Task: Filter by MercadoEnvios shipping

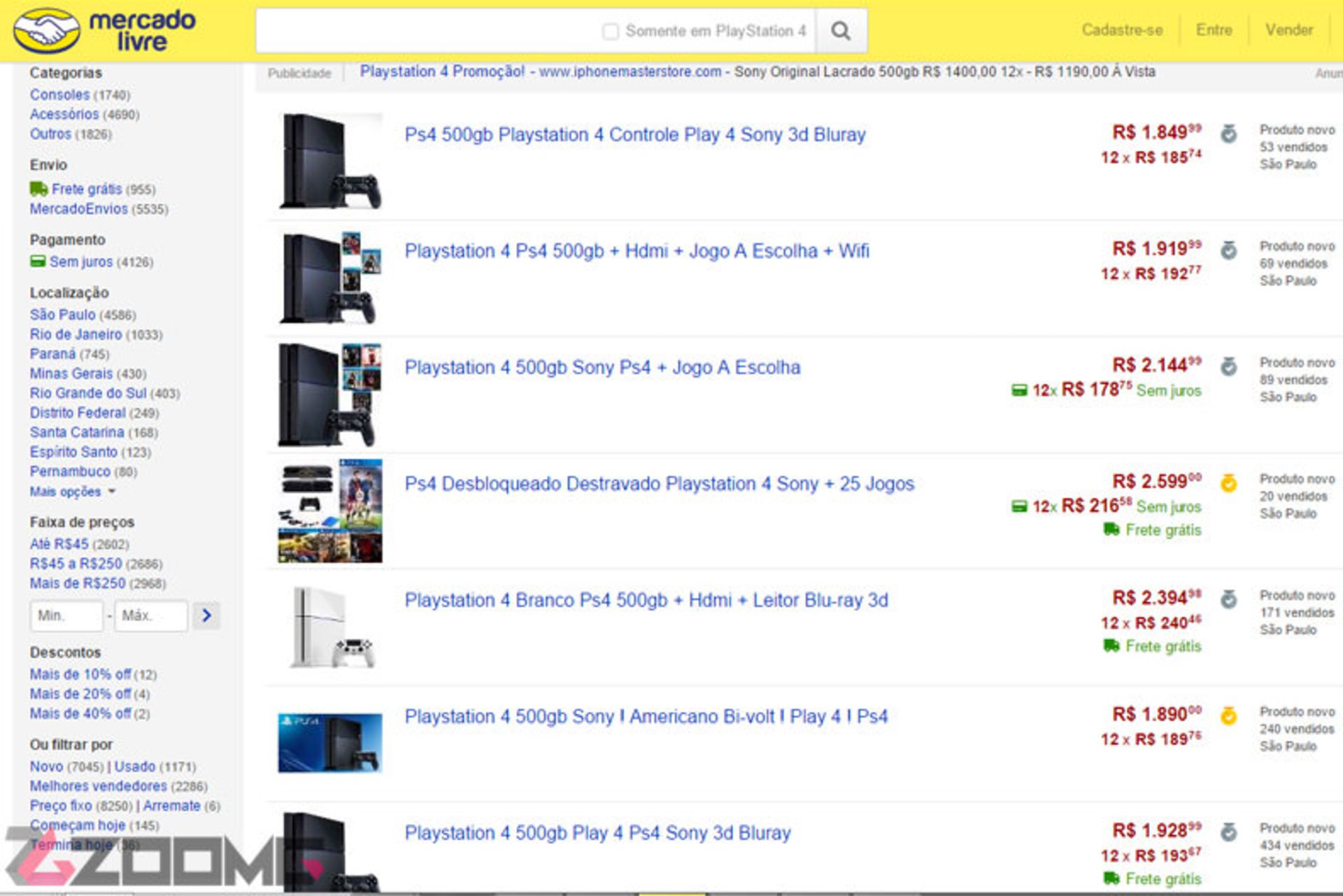Action: (x=78, y=209)
